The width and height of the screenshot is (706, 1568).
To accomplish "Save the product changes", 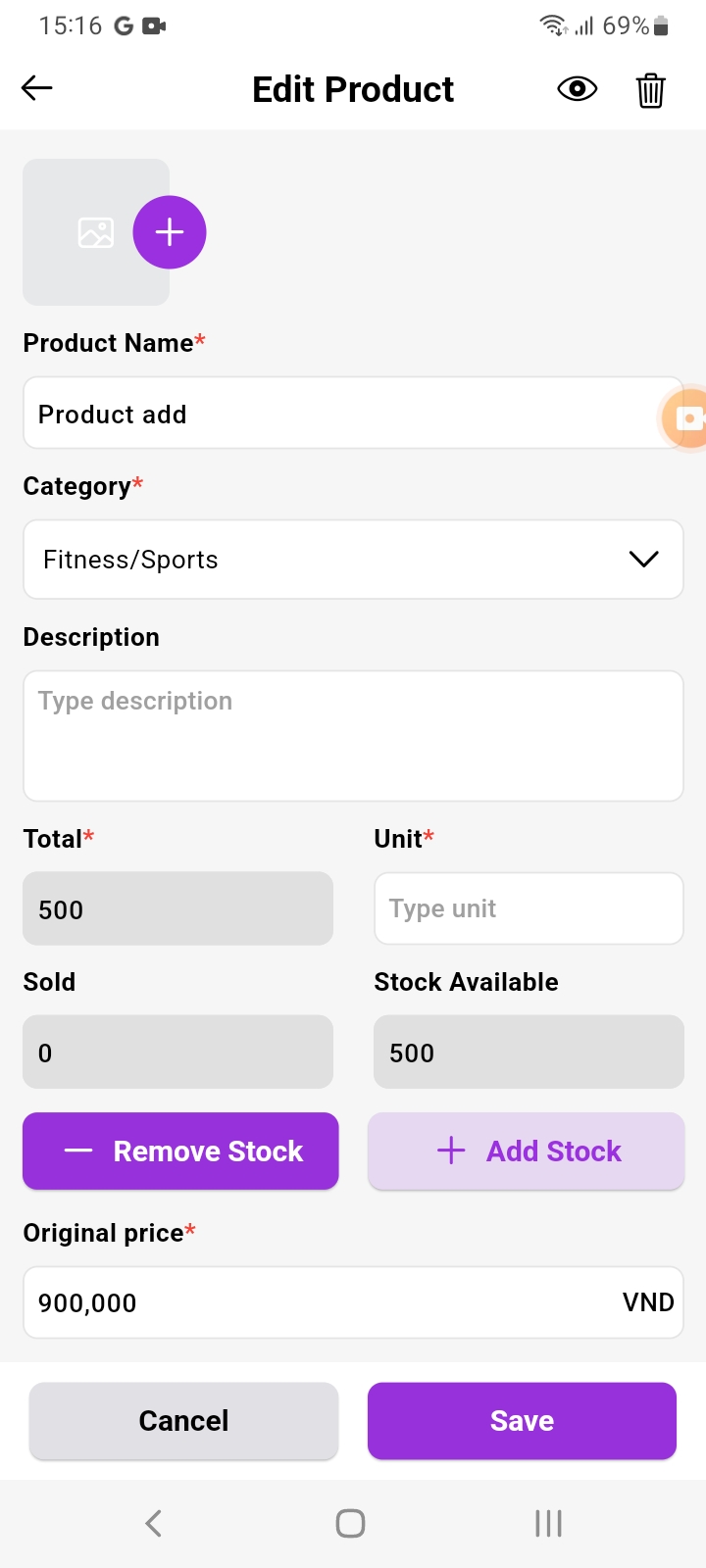I will (x=522, y=1421).
